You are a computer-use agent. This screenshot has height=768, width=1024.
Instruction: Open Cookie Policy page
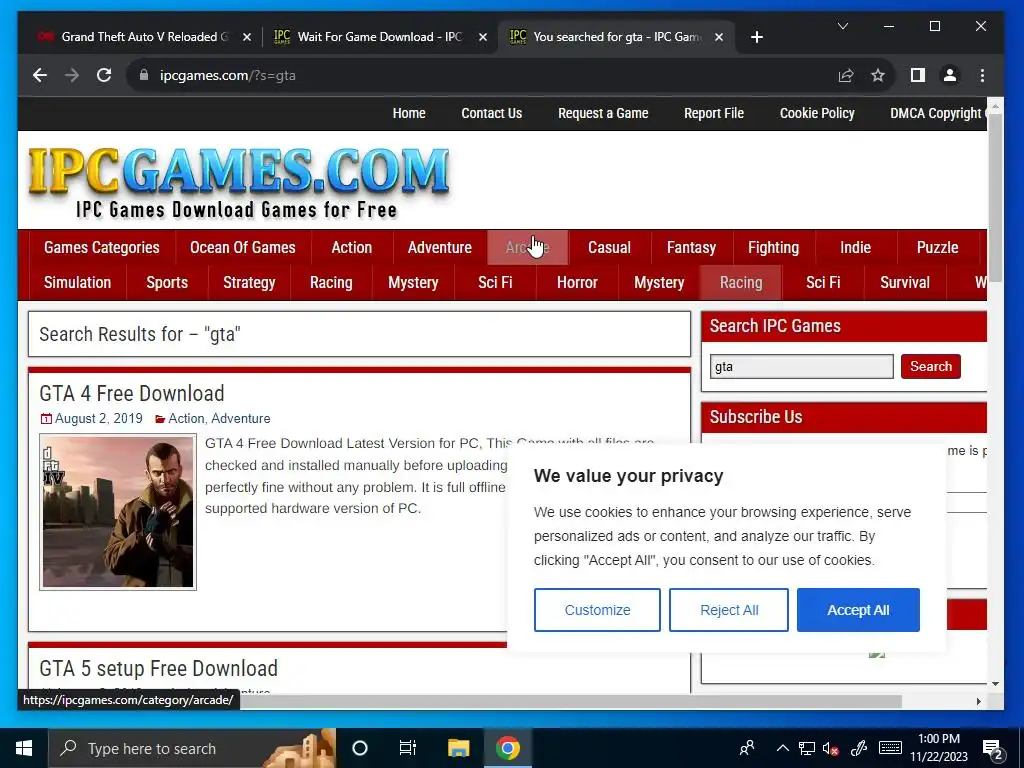pos(817,114)
